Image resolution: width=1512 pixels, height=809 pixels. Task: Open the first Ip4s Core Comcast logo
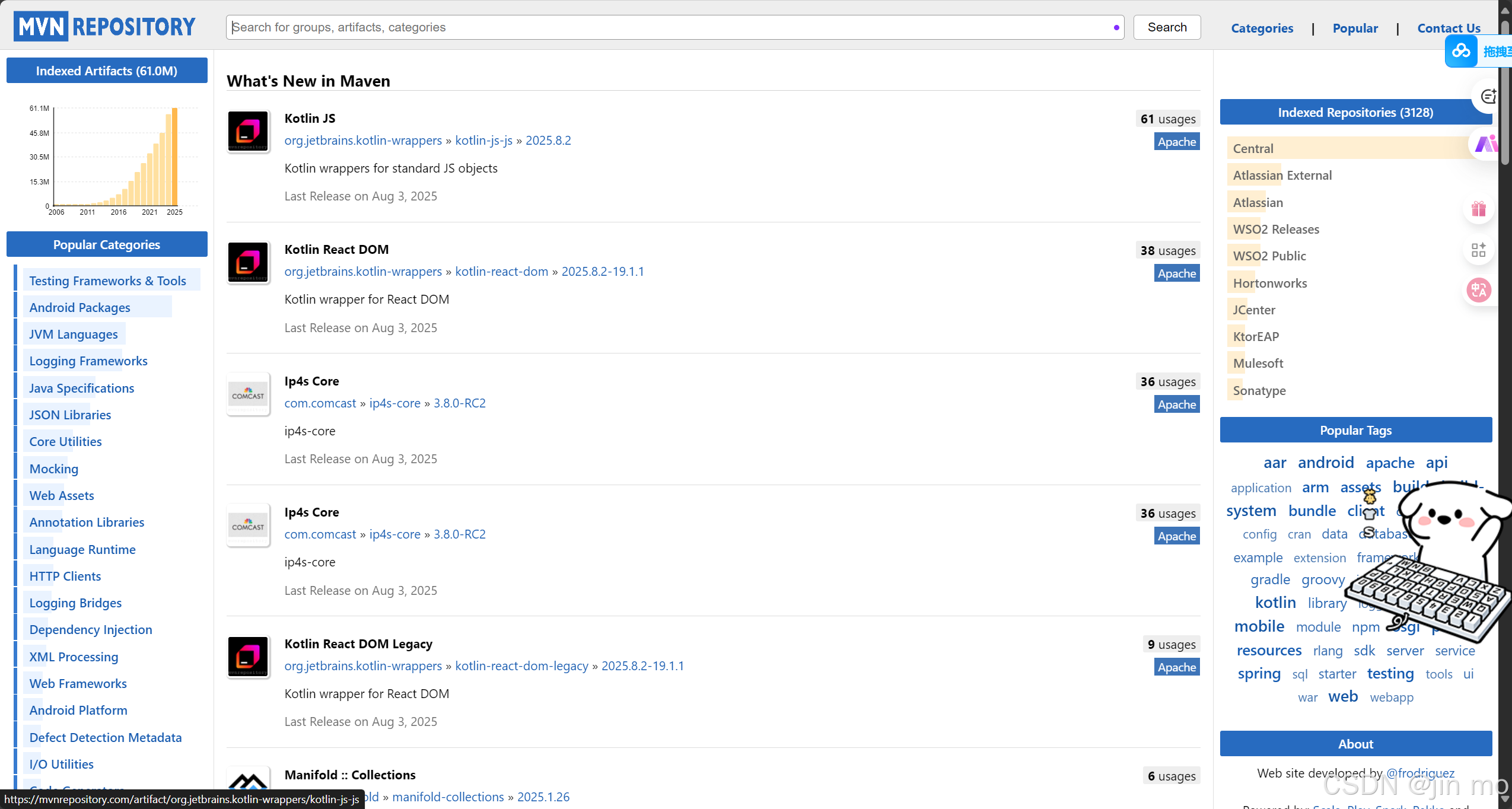coord(248,394)
